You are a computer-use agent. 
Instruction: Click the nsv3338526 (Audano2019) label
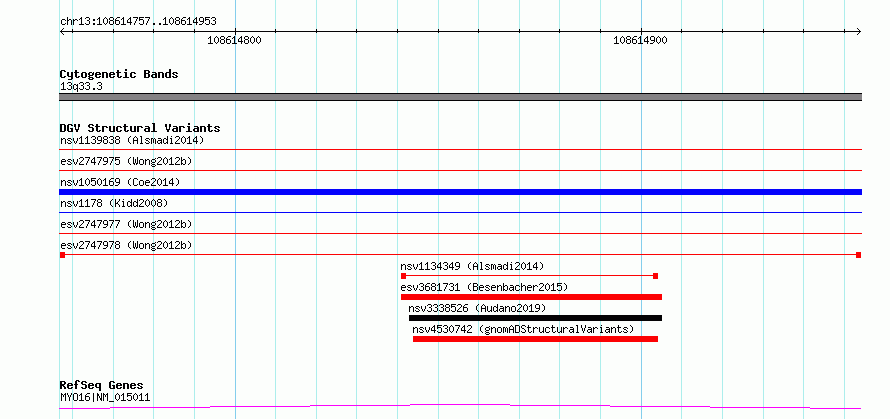pos(477,308)
